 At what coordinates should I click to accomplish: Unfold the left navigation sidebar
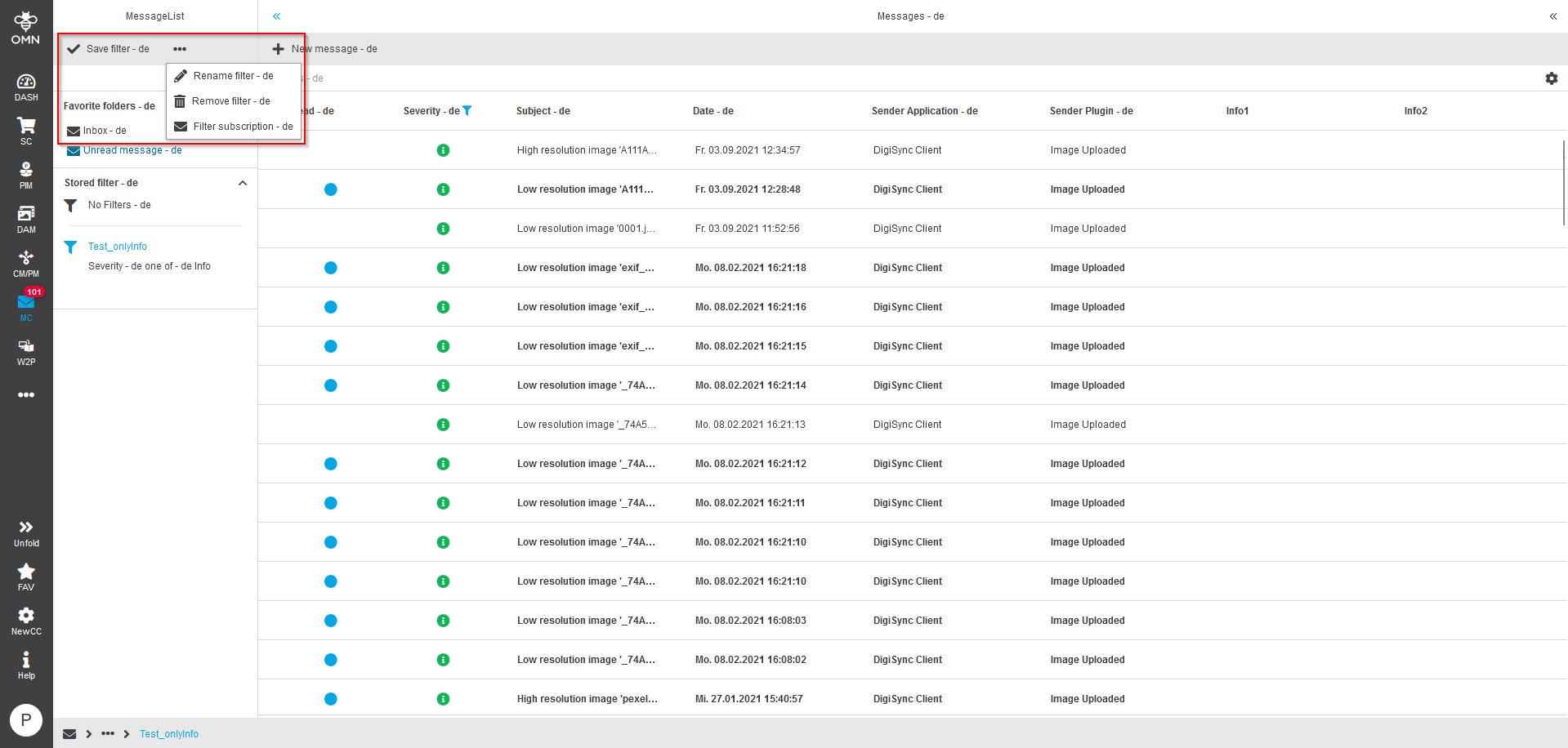click(x=26, y=532)
